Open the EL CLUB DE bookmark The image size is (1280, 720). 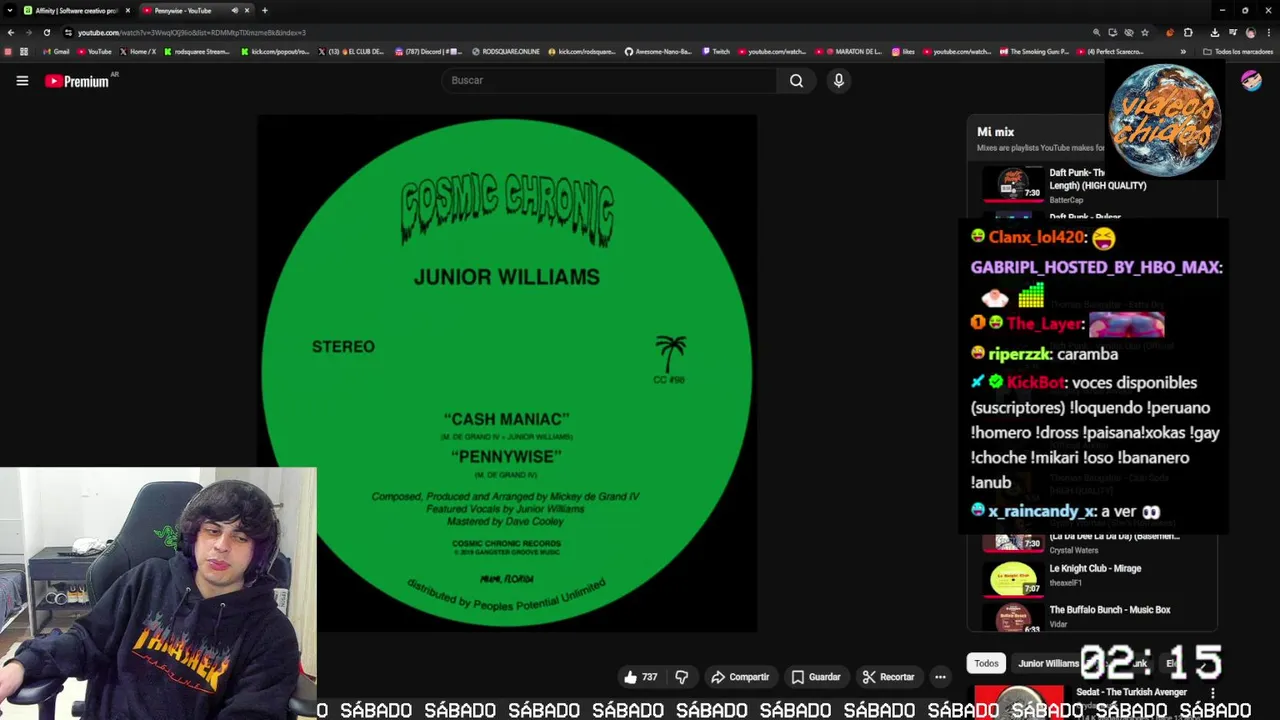click(x=352, y=51)
